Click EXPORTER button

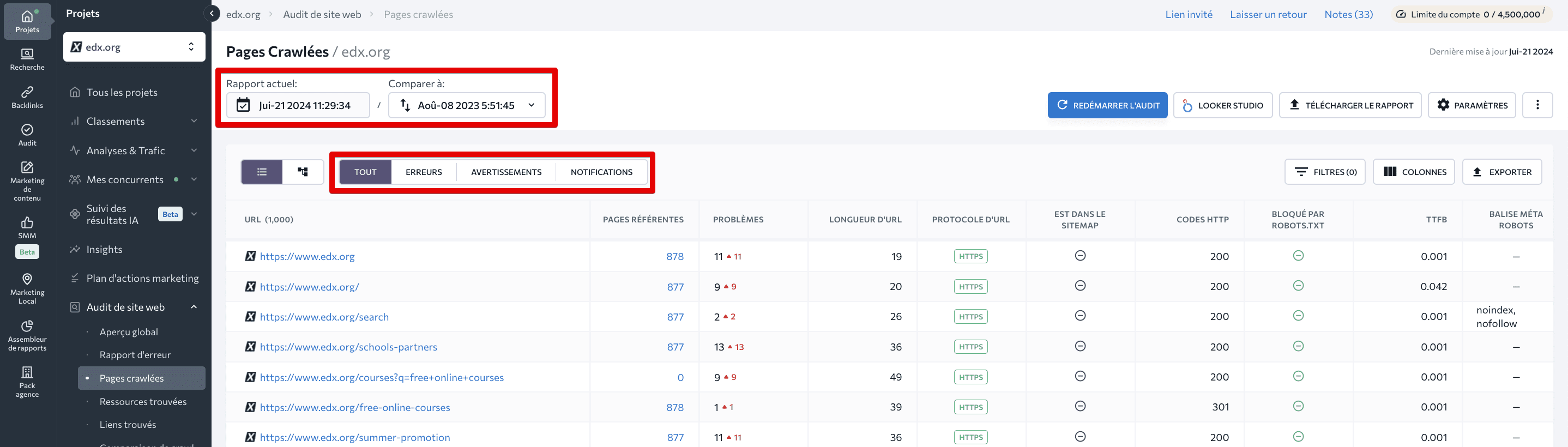pos(1501,172)
